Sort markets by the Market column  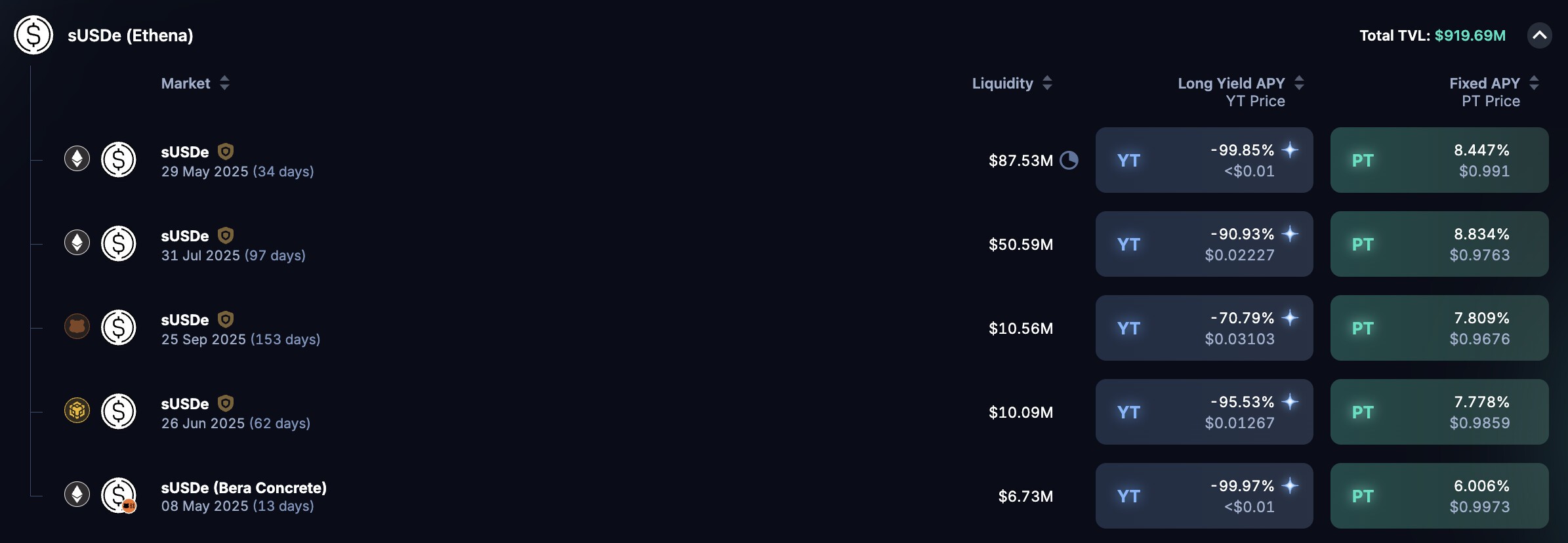coord(224,83)
